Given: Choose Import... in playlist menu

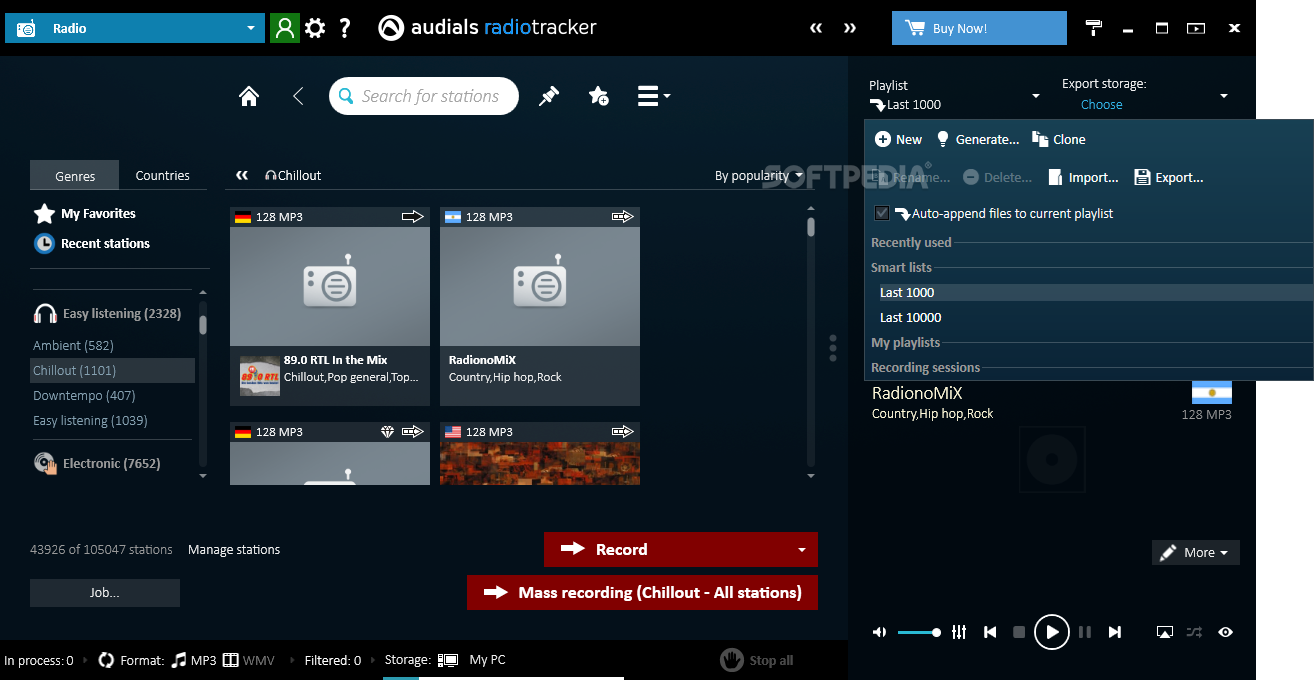Looking at the screenshot, I should [x=1083, y=177].
